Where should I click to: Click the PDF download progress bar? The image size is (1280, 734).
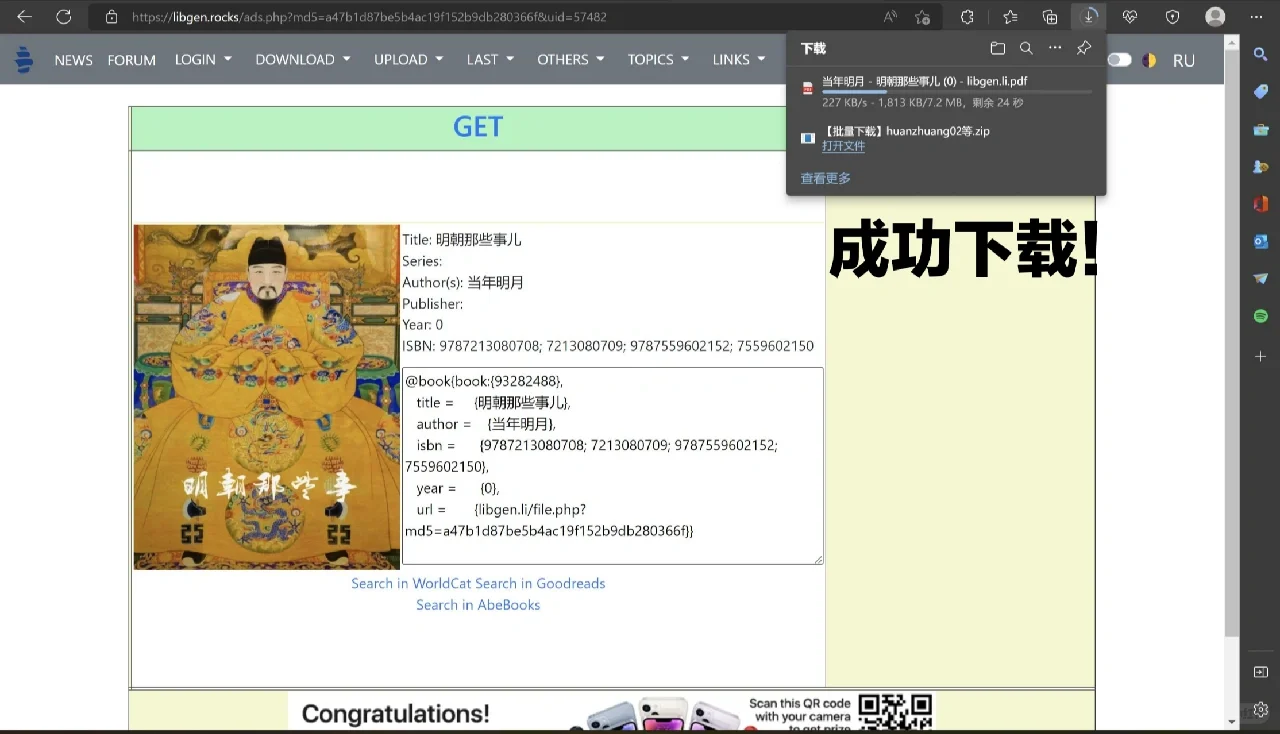(x=957, y=92)
